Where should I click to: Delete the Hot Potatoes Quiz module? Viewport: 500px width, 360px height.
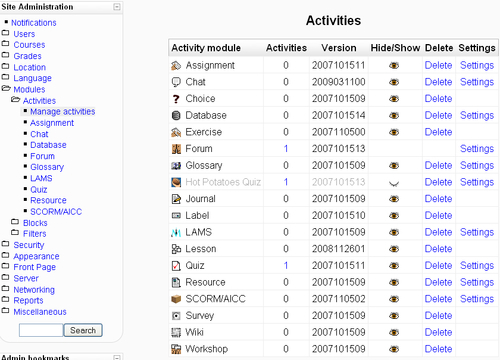(438, 182)
